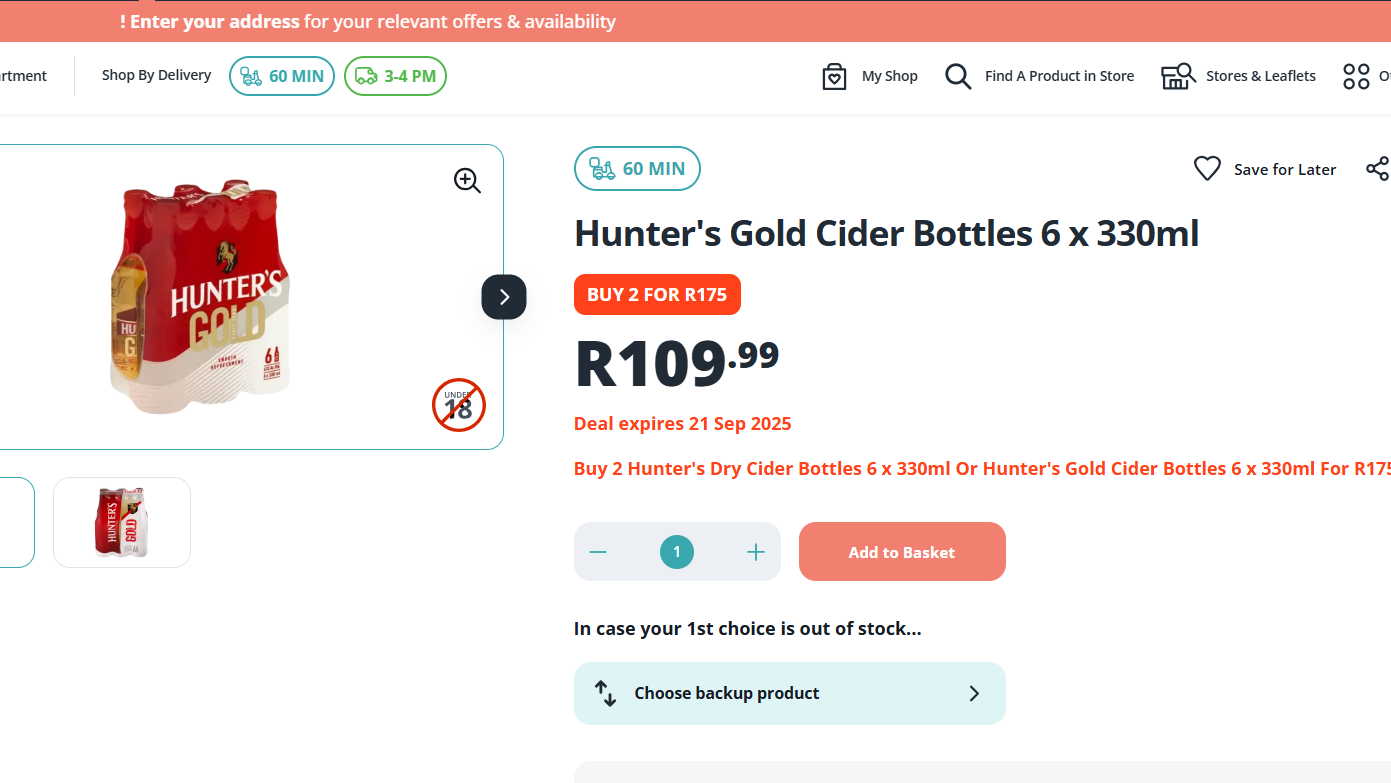The image size is (1391, 783).
Task: Open Shop By Delivery menu item
Action: pos(156,75)
